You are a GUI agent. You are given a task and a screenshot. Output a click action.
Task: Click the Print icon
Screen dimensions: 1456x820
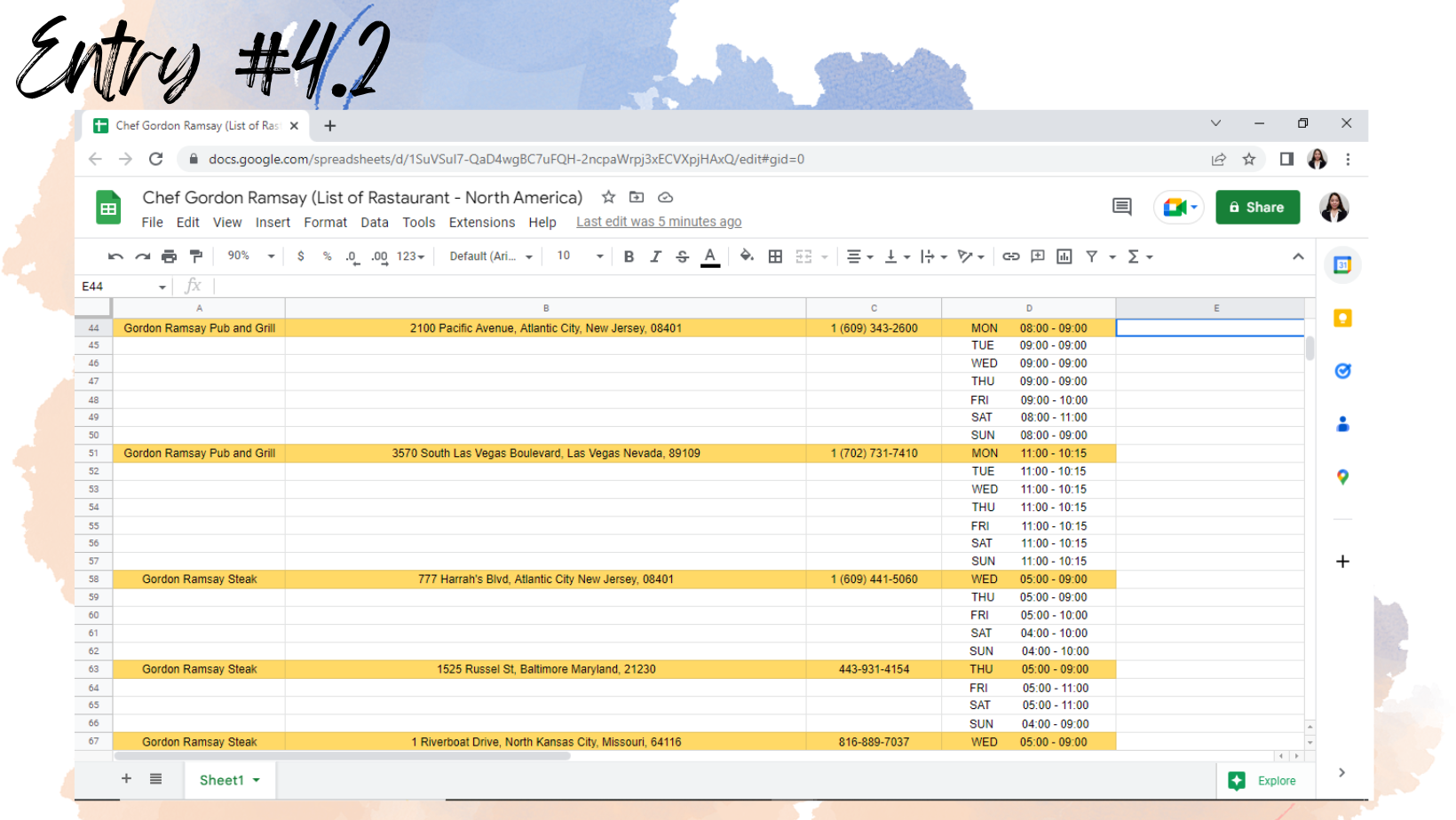pos(169,256)
